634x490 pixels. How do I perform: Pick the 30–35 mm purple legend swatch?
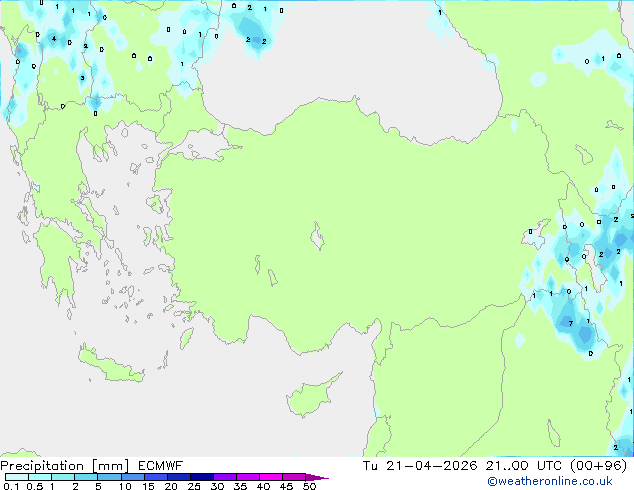point(224,477)
